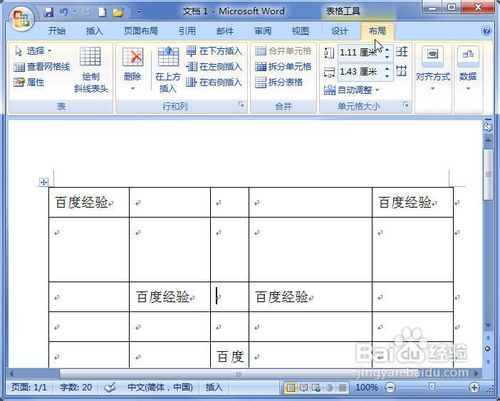500x401 pixels.
Task: Open 邮件 tab
Action: tap(225, 31)
